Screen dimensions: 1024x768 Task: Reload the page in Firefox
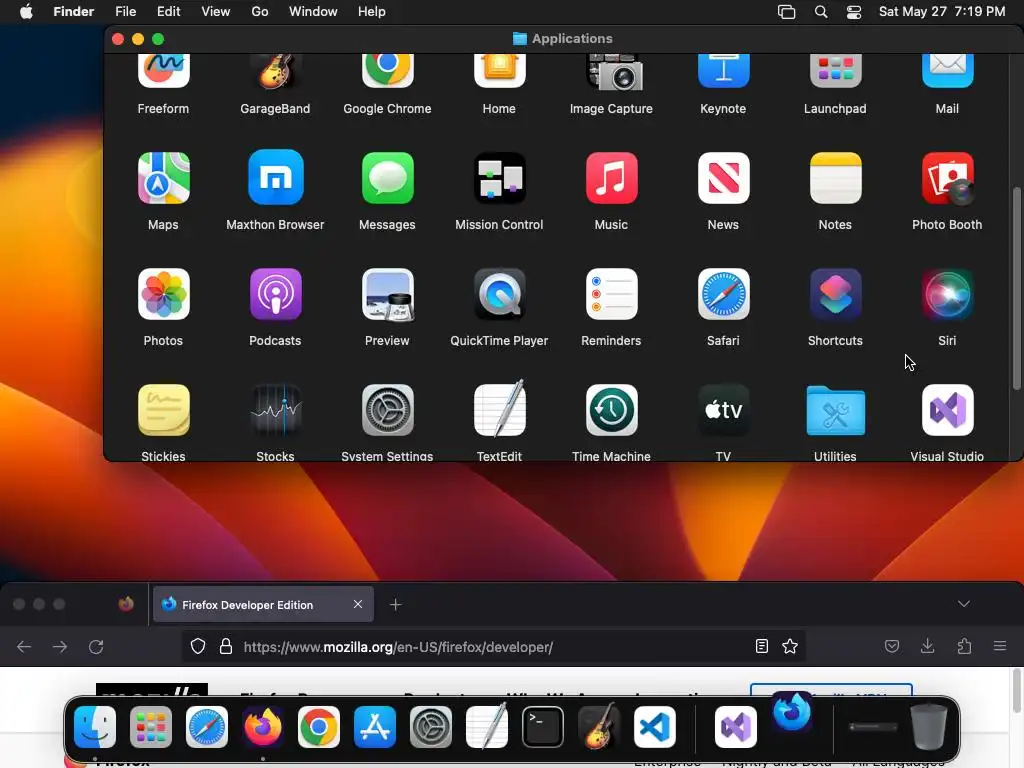click(96, 647)
